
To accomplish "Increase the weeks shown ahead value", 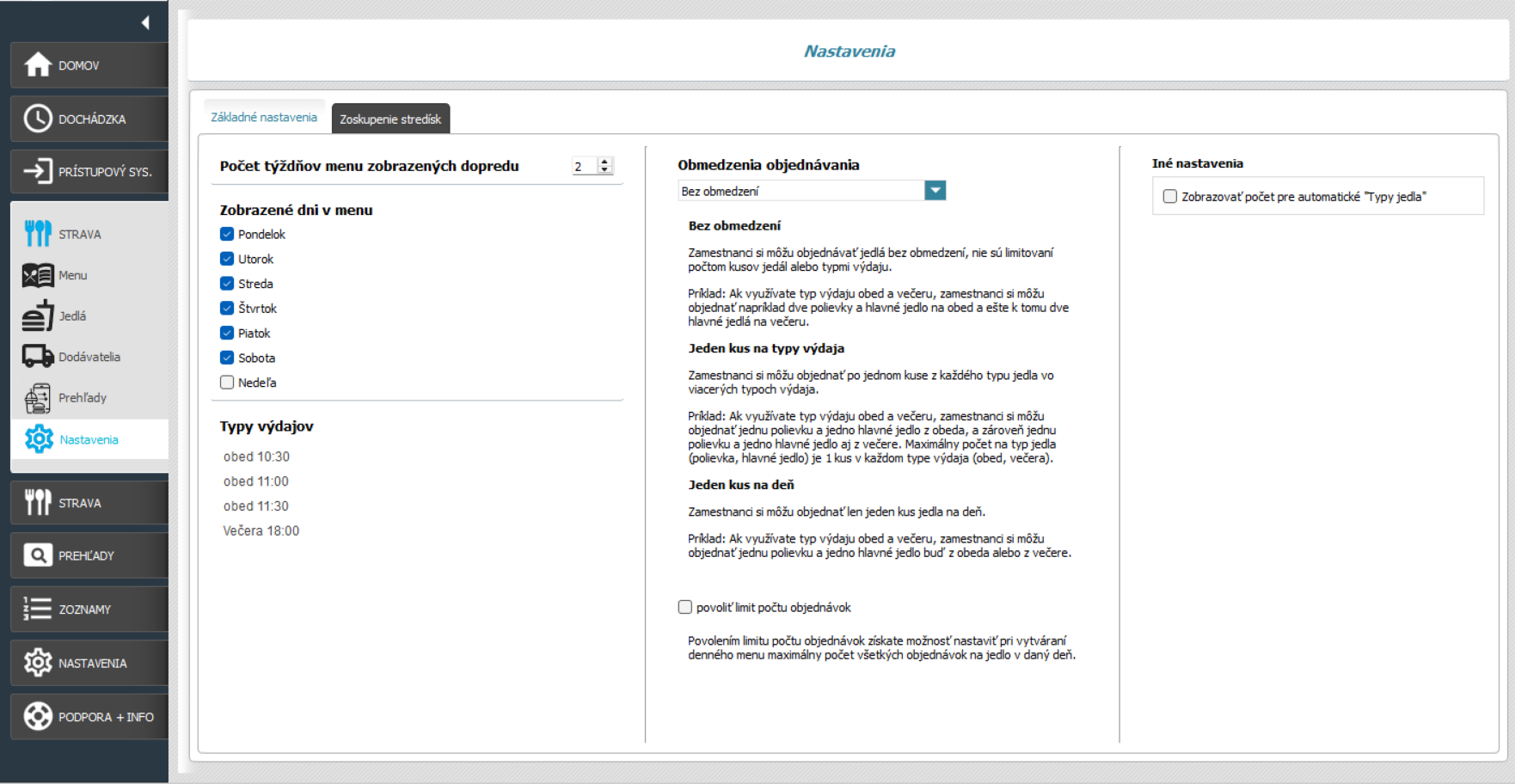I will 604,162.
